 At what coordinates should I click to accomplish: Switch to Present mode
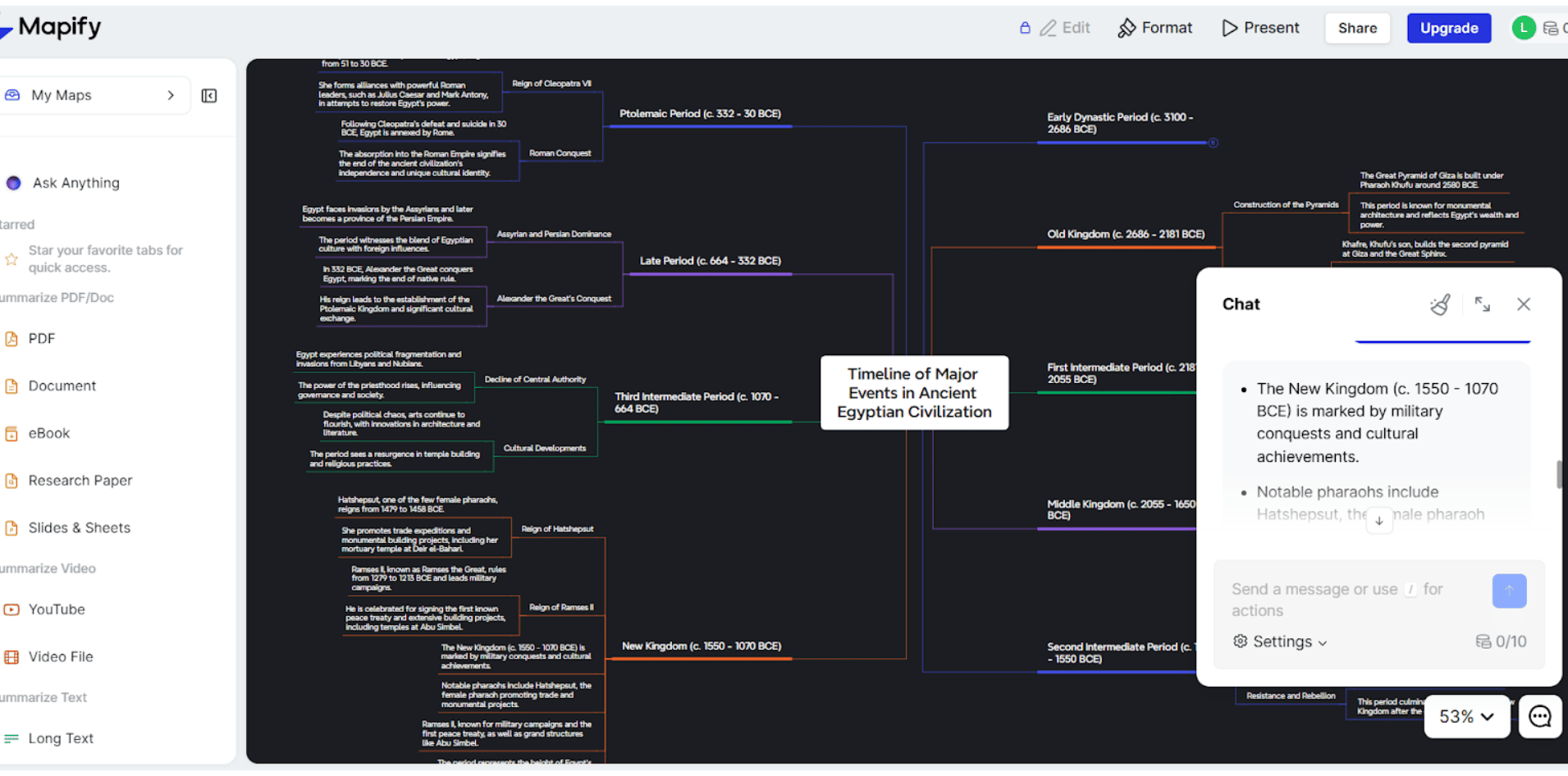click(x=1260, y=27)
